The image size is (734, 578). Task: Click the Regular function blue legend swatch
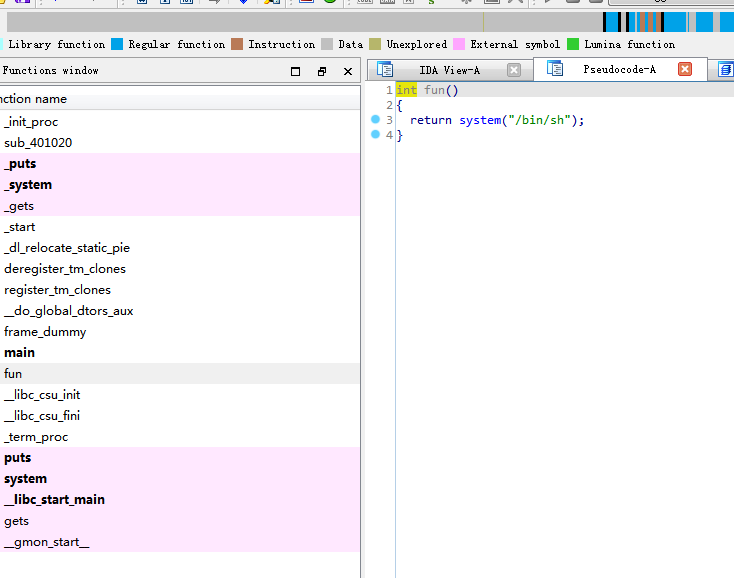tap(117, 44)
